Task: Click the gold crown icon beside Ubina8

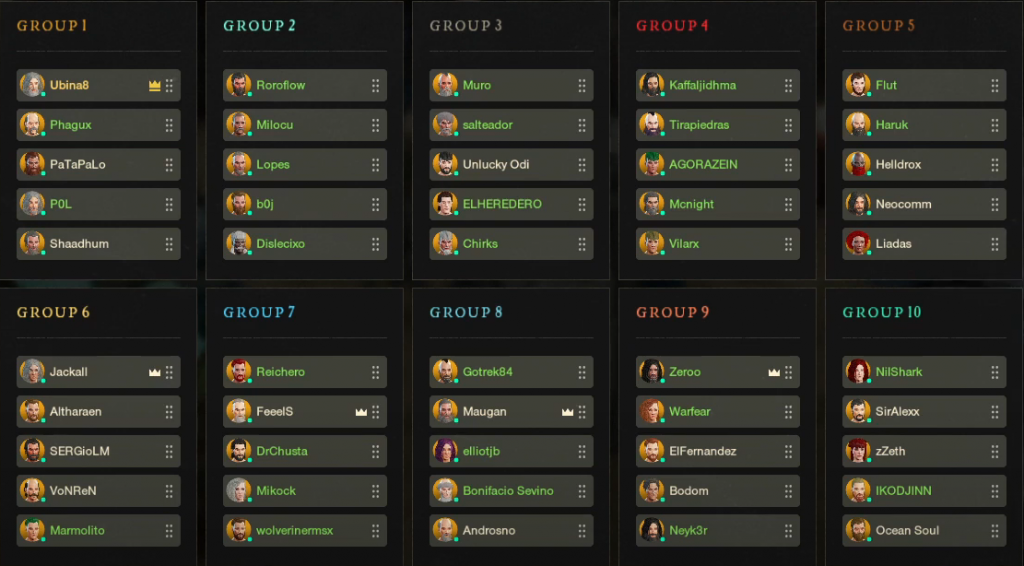Action: point(154,86)
